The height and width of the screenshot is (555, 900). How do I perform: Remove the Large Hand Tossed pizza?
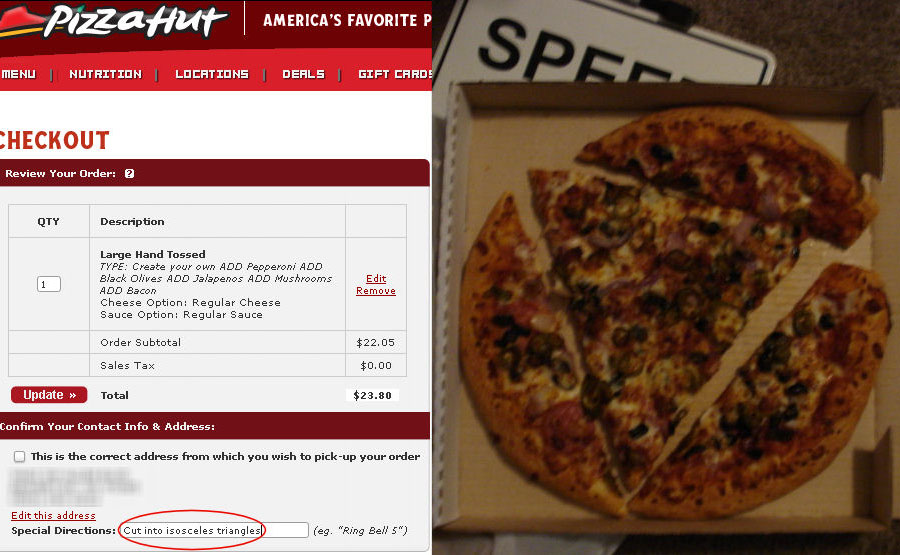coord(375,290)
